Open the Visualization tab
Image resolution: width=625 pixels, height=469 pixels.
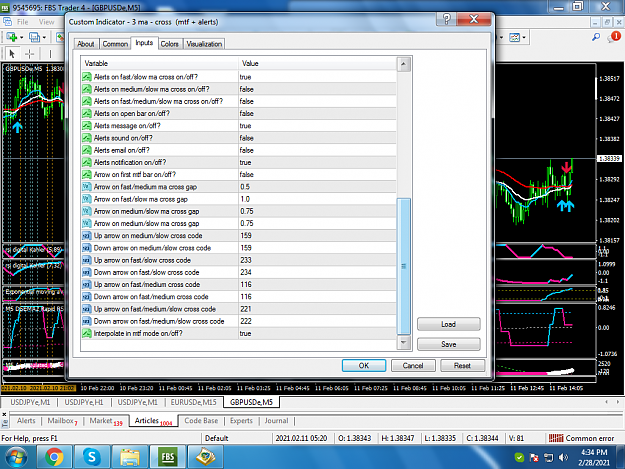pos(204,44)
